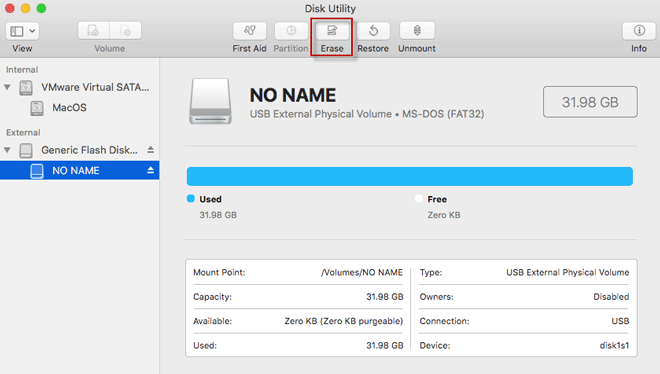Click the Restore toolbar icon
This screenshot has height=374, width=660.
[x=373, y=31]
